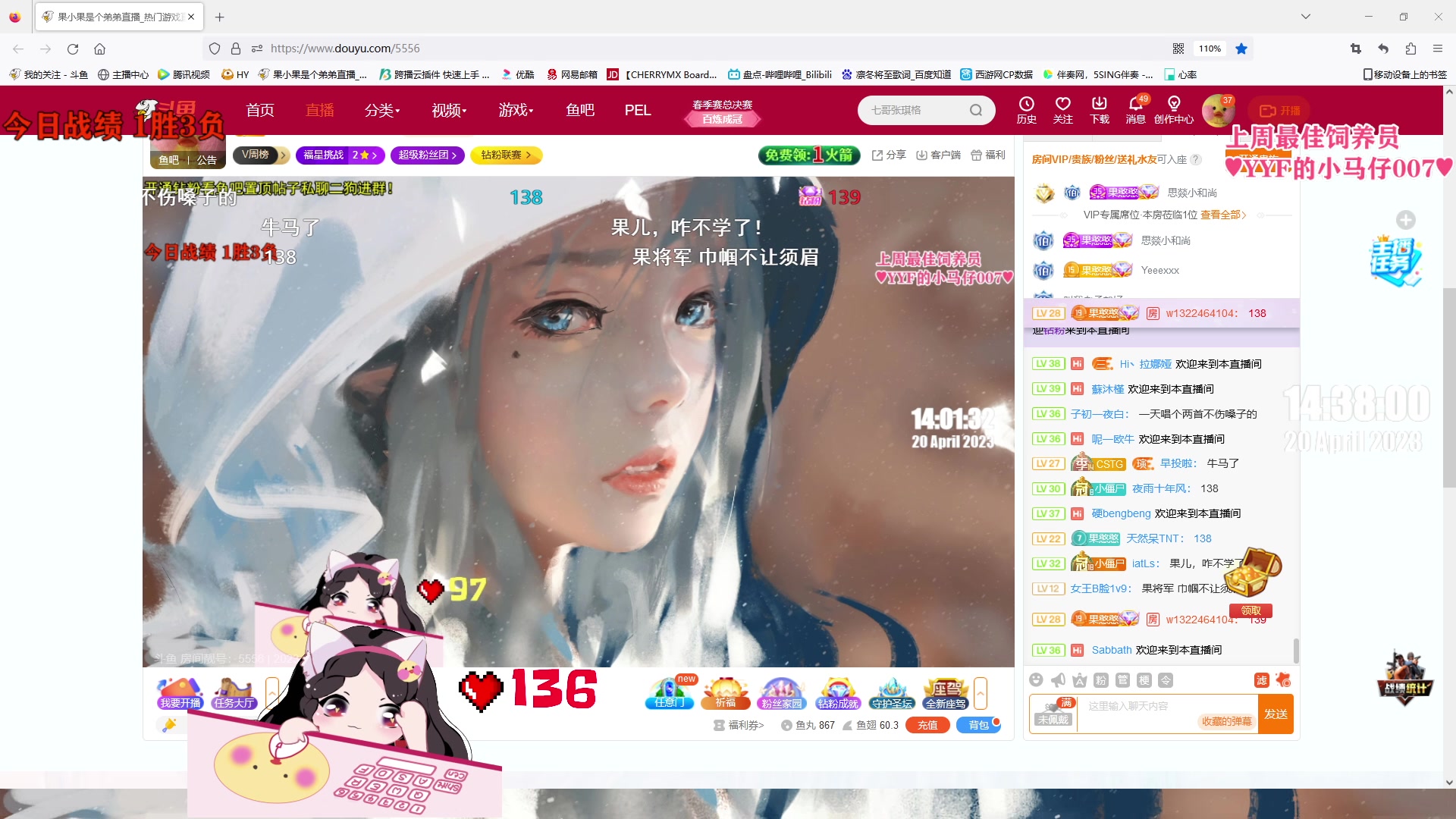
Task: Expand the 游戏 games dropdown menu
Action: click(516, 110)
